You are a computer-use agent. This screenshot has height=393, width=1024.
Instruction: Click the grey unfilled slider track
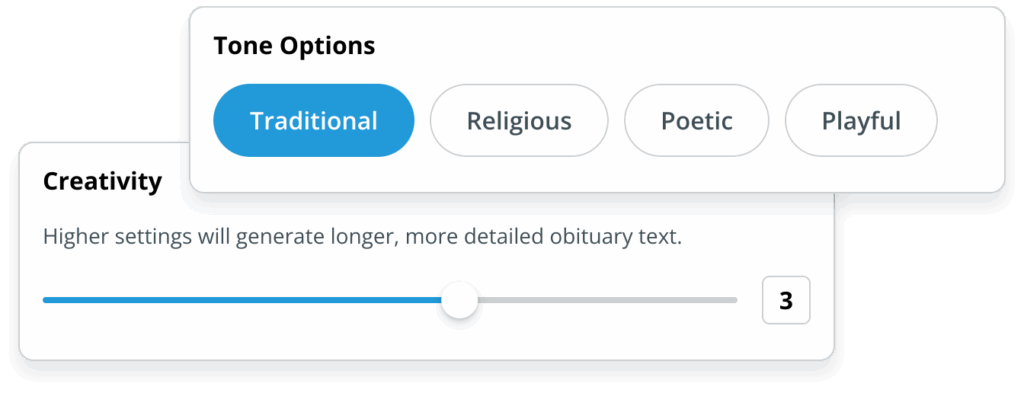click(607, 300)
